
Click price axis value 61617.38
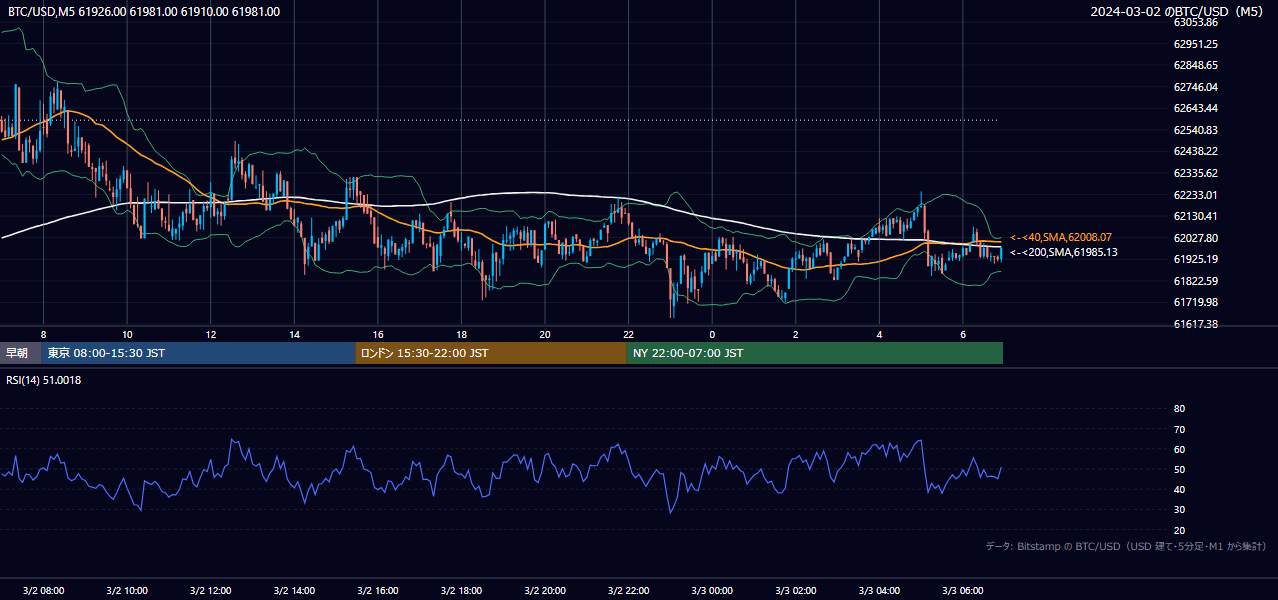[1195, 324]
